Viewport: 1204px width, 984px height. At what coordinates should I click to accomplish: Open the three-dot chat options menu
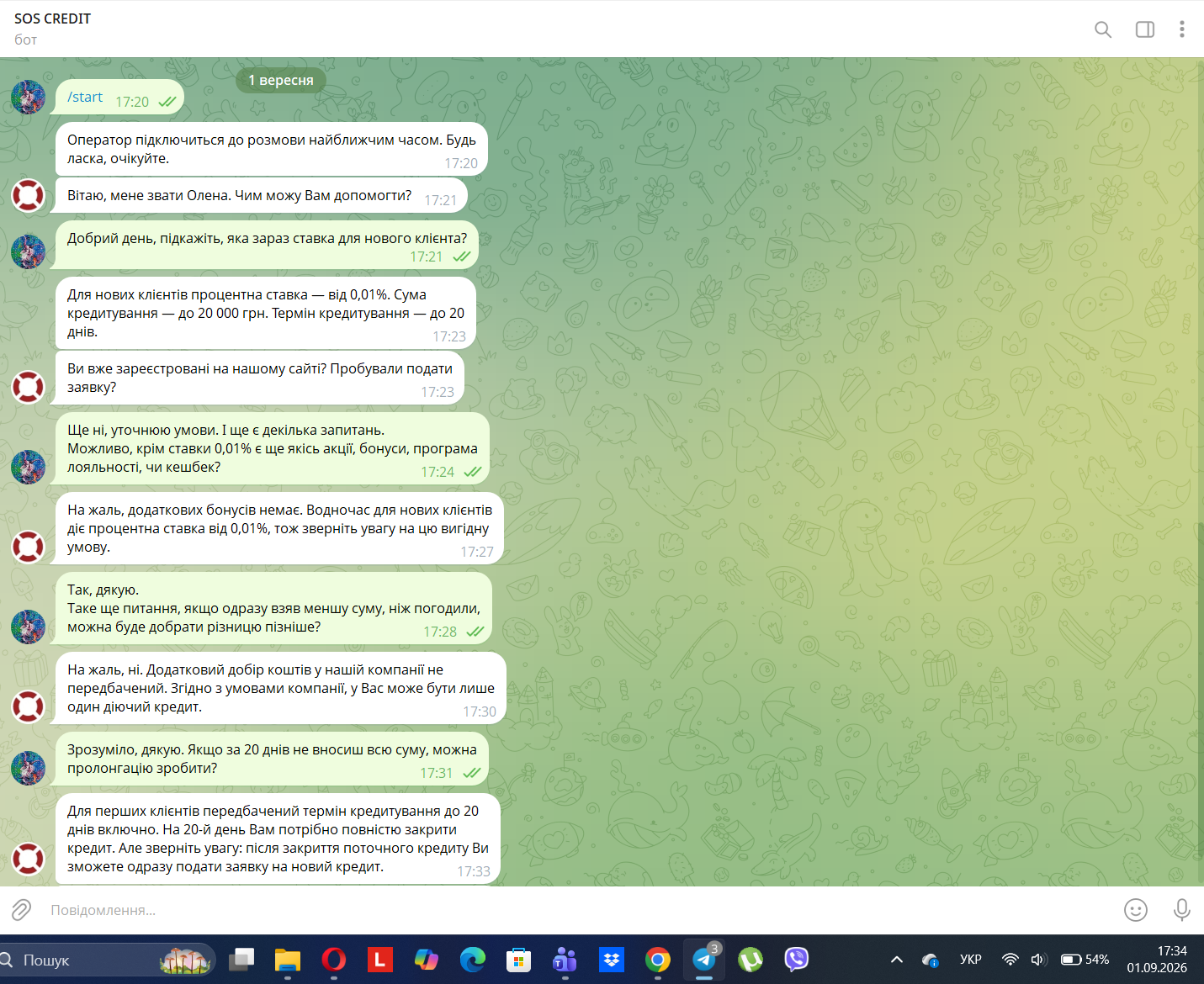tap(1181, 29)
